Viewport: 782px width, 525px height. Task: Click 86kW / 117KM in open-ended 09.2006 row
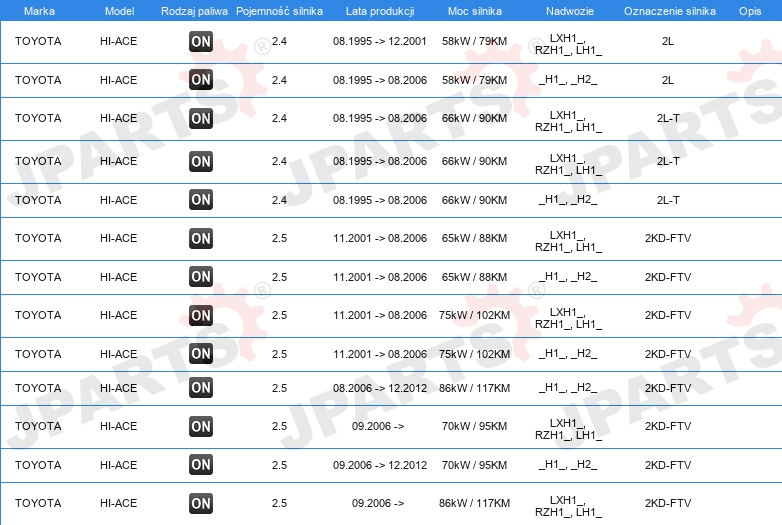(474, 503)
